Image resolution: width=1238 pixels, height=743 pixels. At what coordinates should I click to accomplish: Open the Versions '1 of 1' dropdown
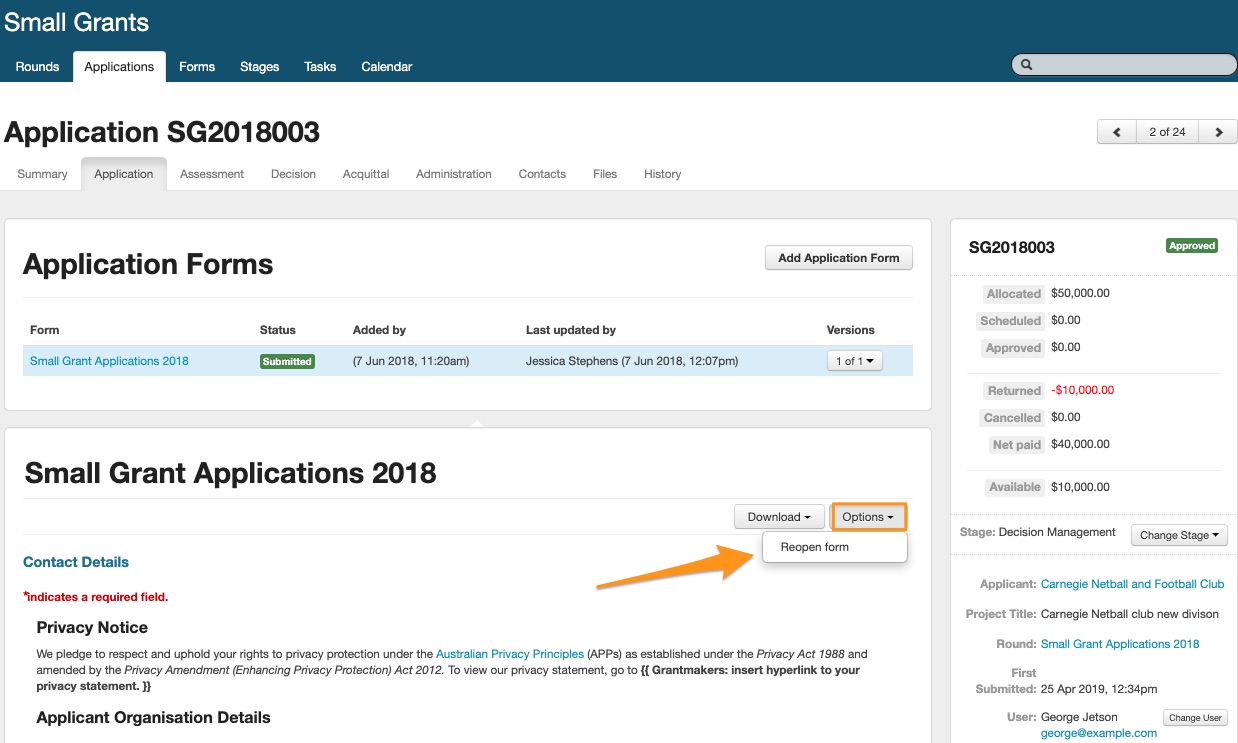(854, 361)
